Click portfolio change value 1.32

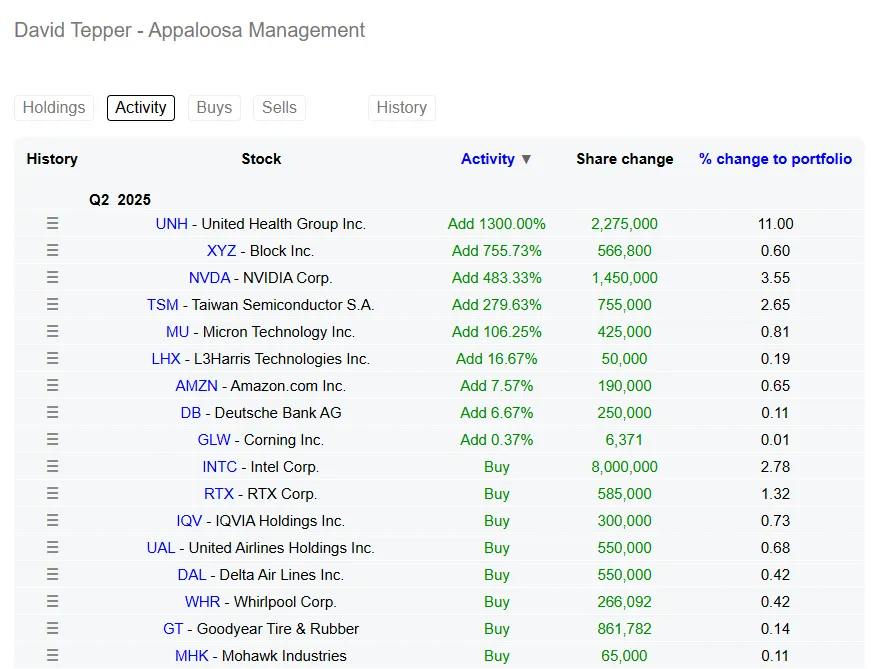click(x=775, y=494)
